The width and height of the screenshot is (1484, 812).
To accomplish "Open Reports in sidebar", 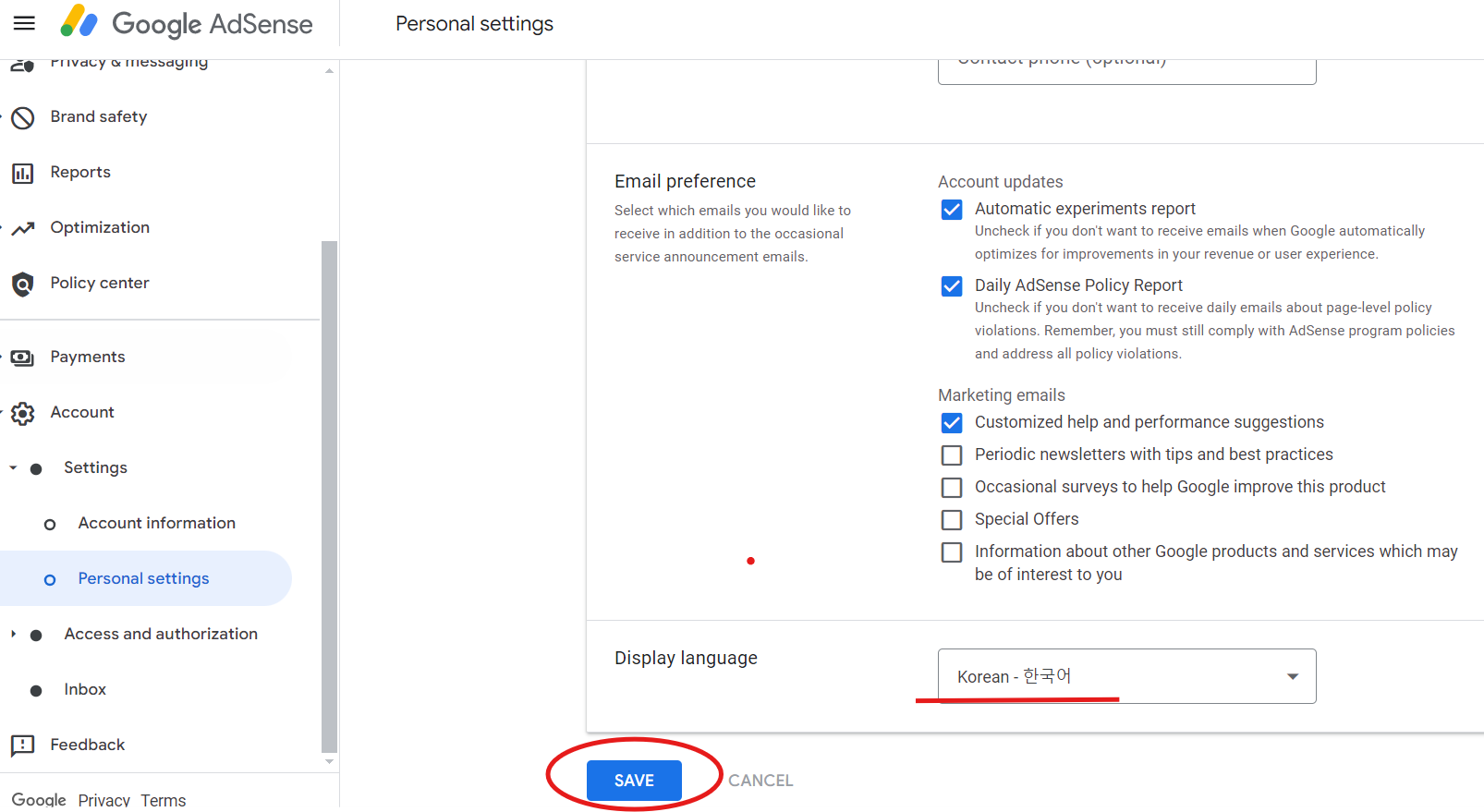I will point(80,172).
